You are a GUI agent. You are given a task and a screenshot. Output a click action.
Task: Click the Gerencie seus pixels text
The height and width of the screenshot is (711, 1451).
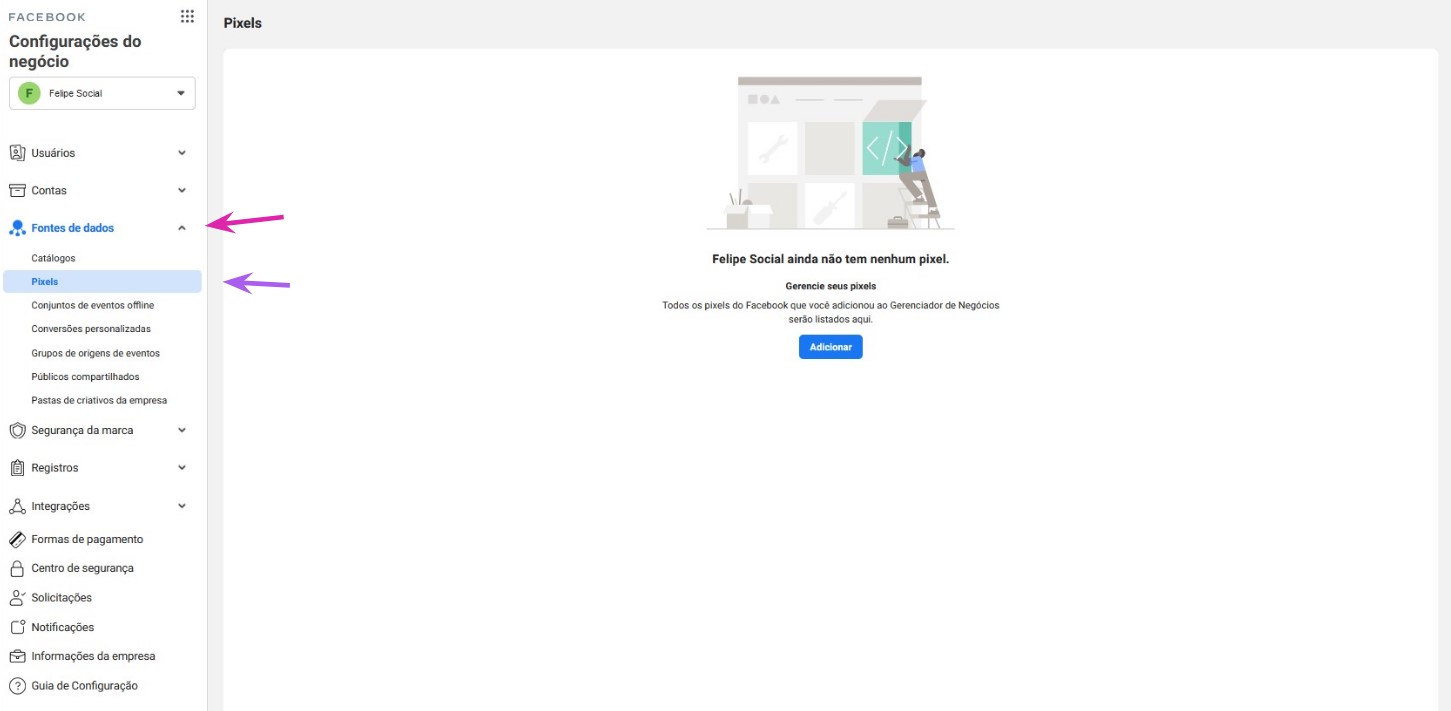[830, 286]
